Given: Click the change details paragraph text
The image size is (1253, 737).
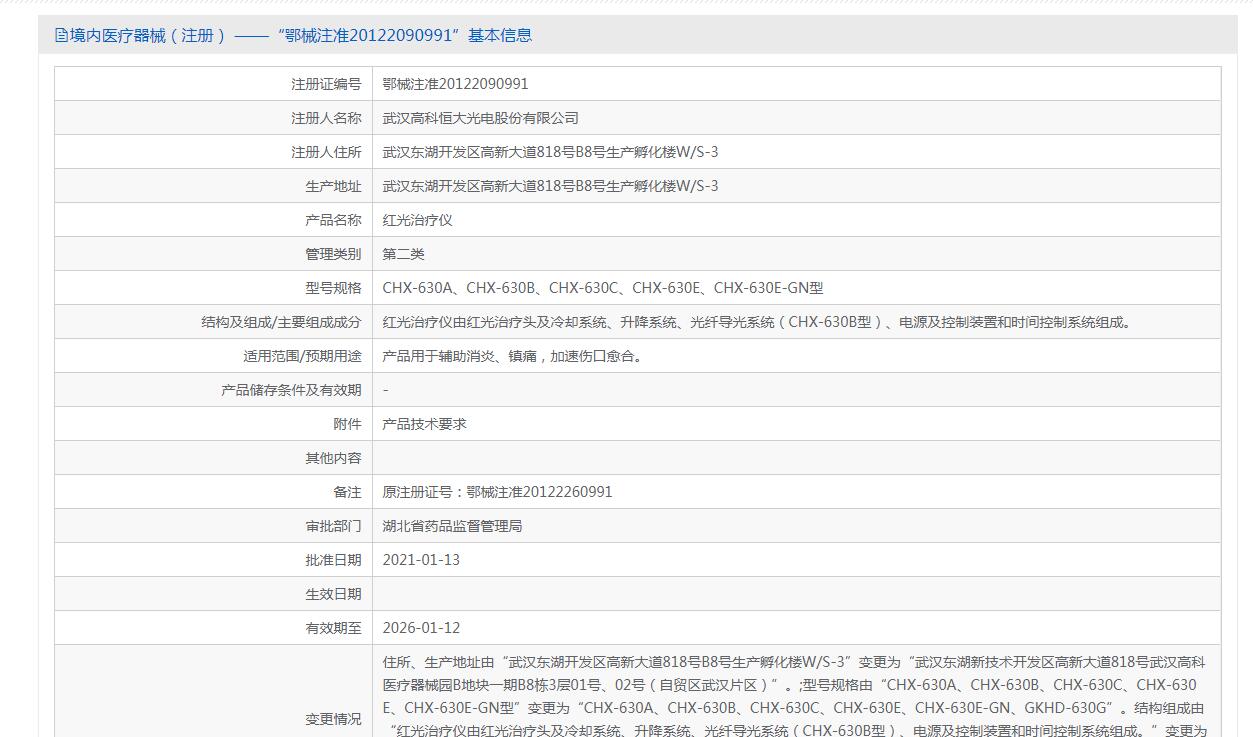Looking at the screenshot, I should [795, 685].
